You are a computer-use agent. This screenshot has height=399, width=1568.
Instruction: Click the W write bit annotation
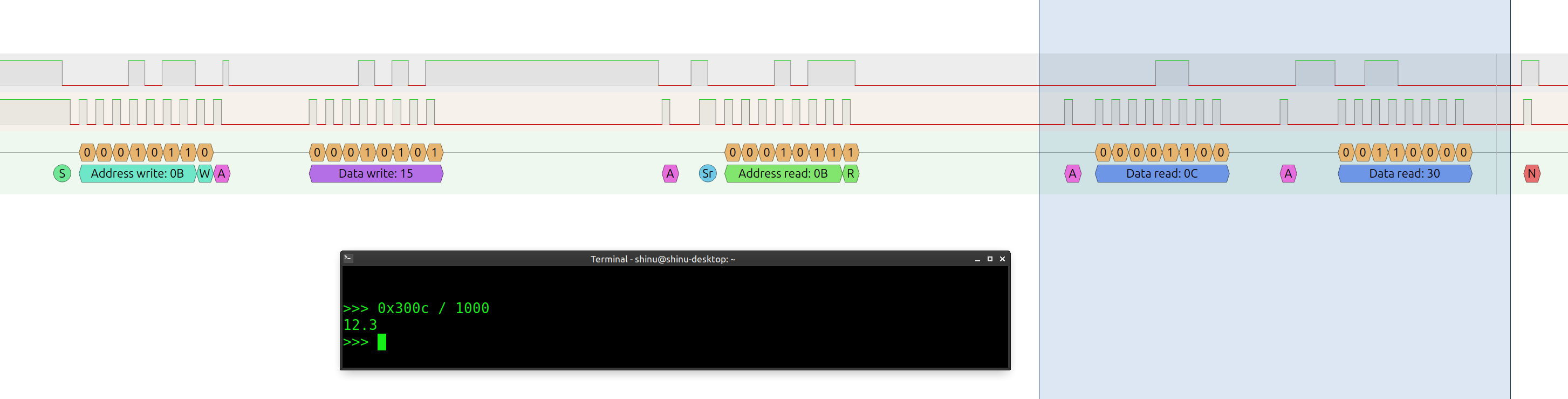pyautogui.click(x=204, y=174)
